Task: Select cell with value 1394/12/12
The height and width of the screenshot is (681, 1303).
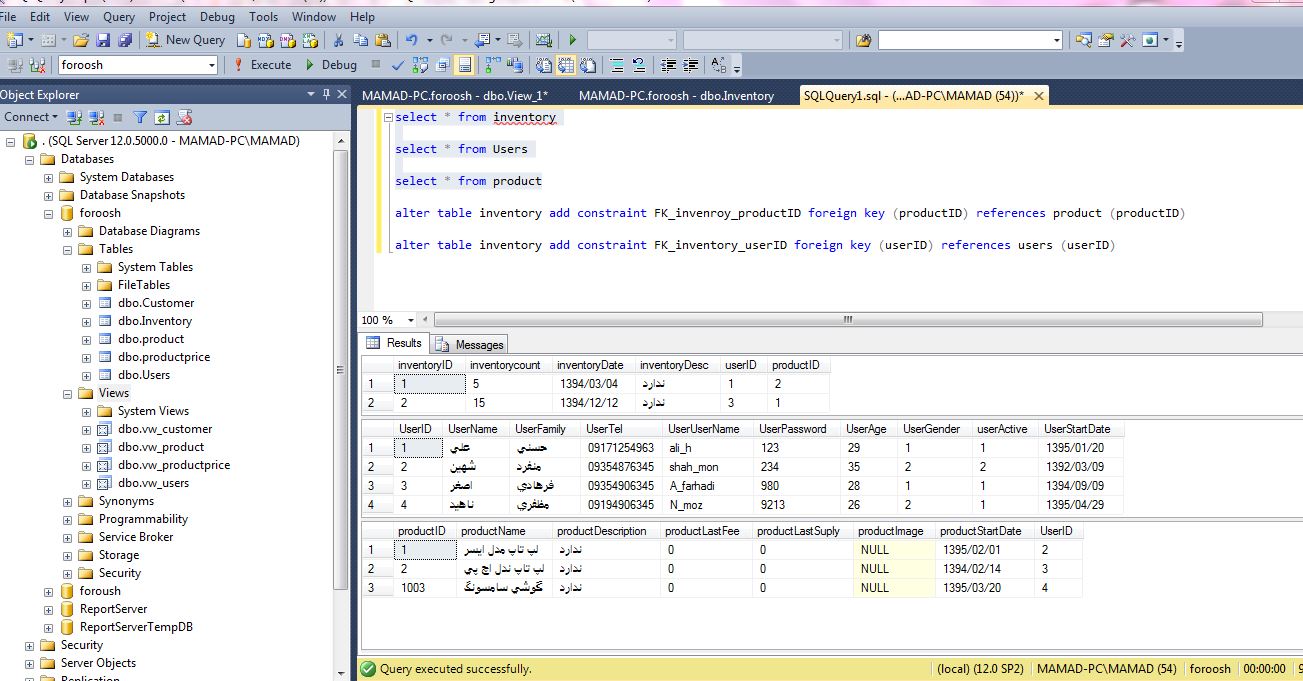Action: pos(593,403)
